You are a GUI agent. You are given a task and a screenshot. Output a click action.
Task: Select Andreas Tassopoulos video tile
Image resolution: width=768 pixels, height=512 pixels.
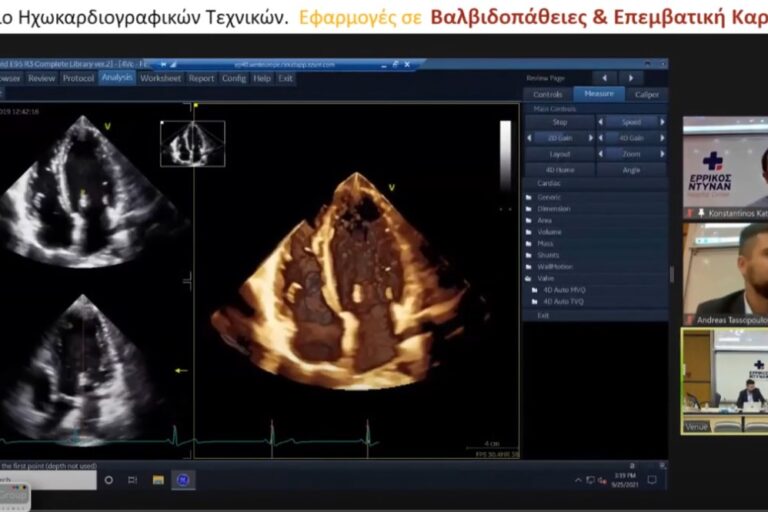725,274
